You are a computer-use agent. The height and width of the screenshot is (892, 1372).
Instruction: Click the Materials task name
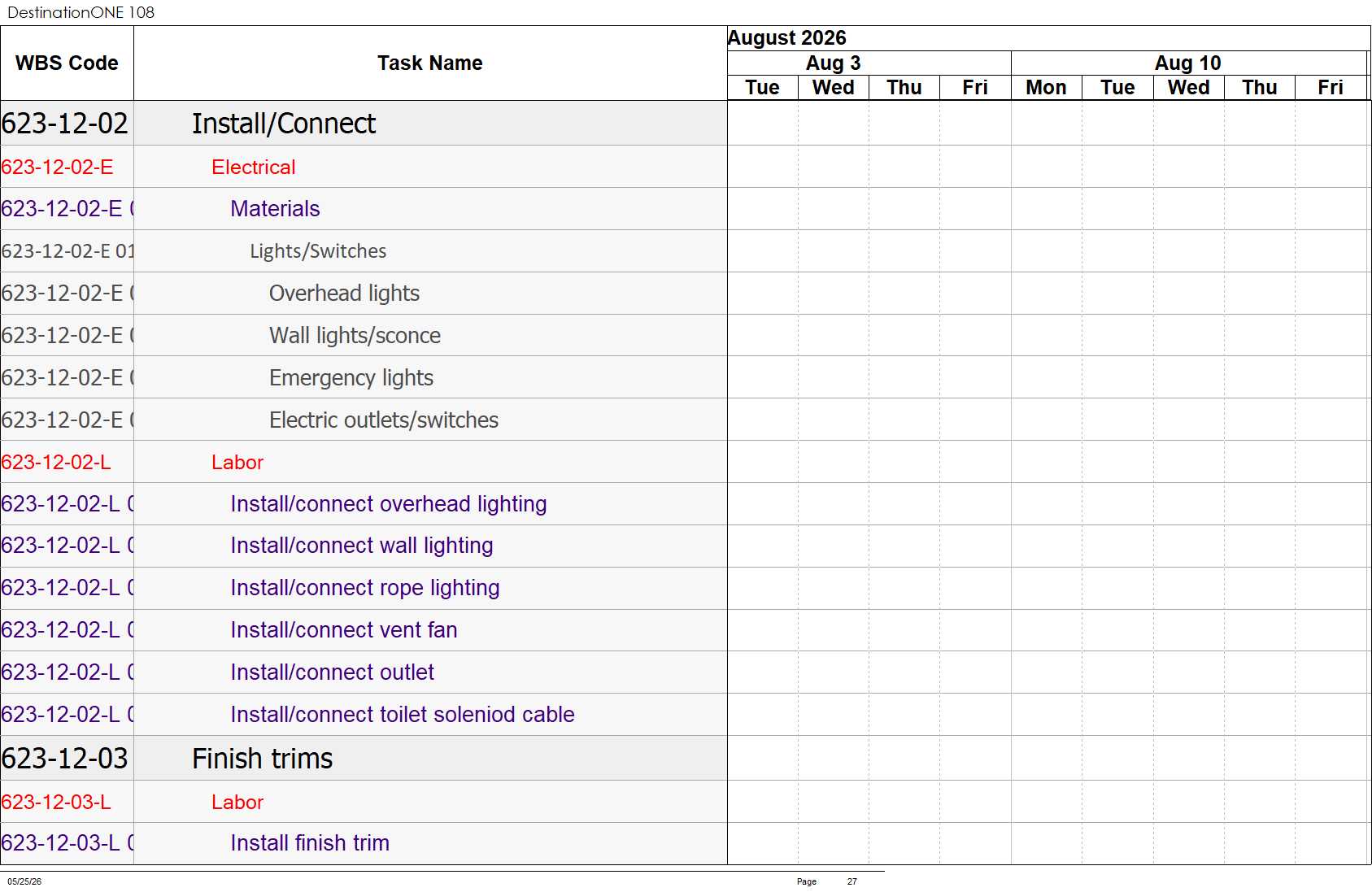(275, 209)
